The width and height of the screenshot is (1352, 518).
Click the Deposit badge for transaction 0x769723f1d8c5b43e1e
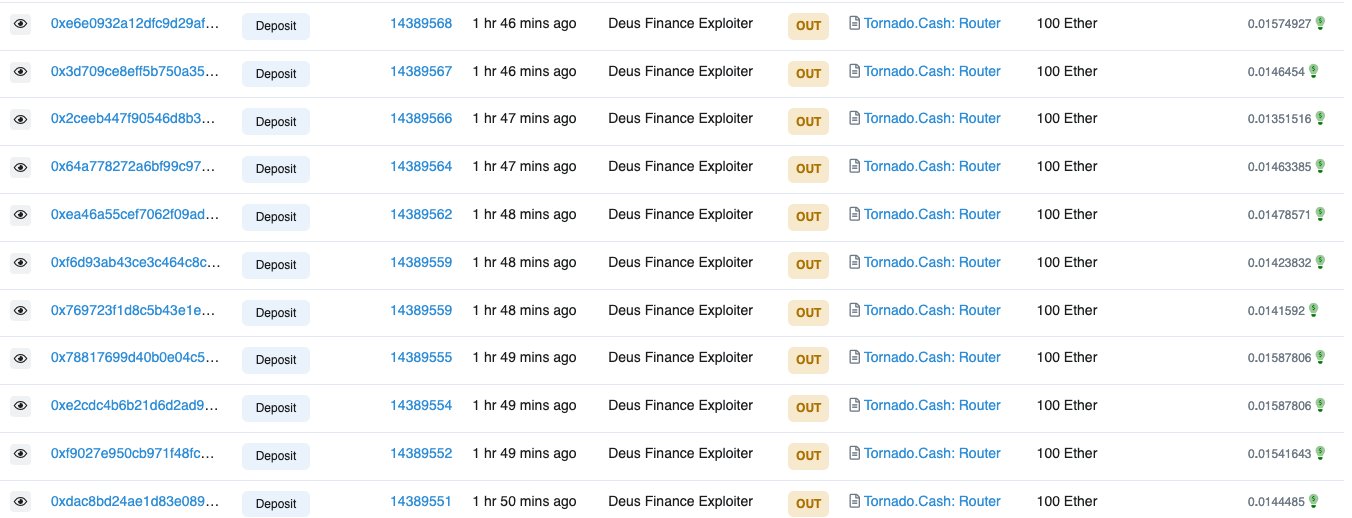[x=276, y=313]
